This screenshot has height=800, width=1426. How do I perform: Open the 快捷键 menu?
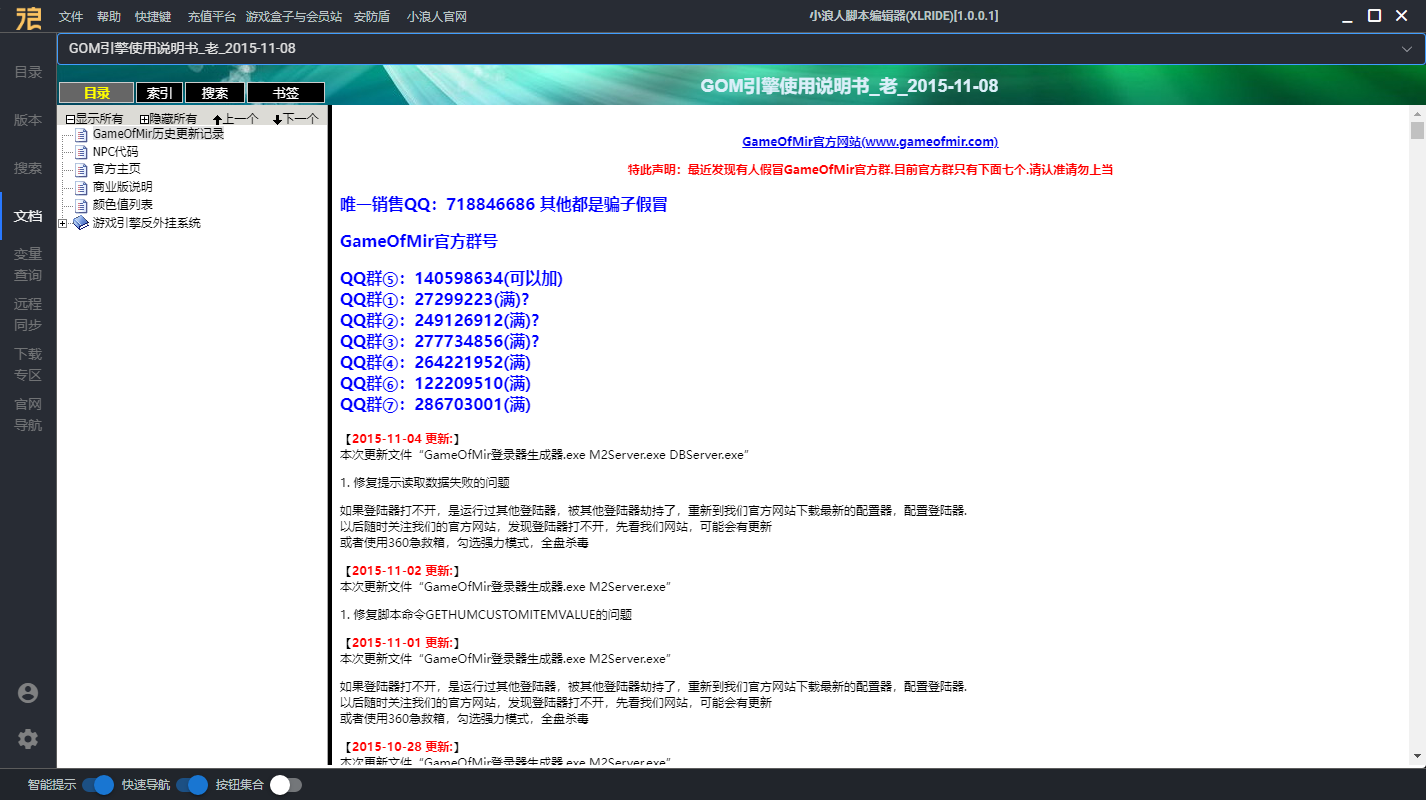153,17
